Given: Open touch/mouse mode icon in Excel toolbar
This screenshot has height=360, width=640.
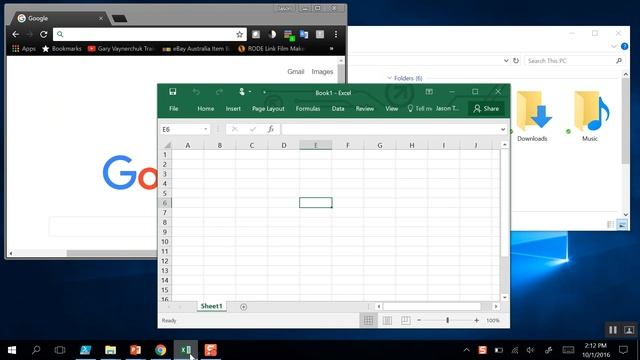Looking at the screenshot, I should pos(242,92).
